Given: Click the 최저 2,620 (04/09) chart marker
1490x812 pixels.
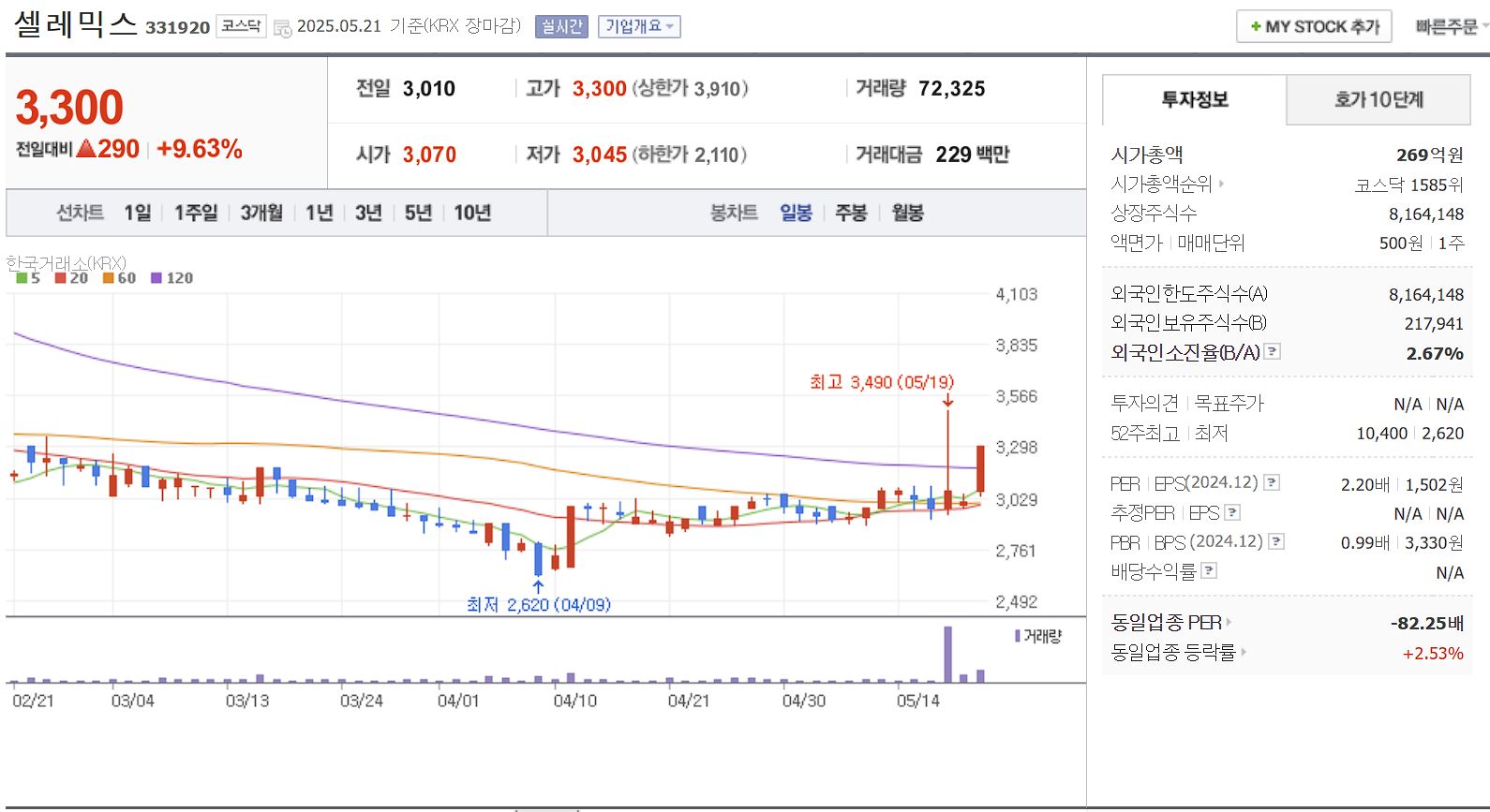Looking at the screenshot, I should [x=539, y=604].
